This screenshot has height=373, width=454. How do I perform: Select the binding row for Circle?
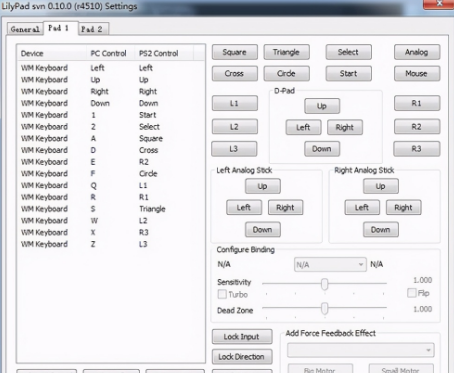[111, 174]
